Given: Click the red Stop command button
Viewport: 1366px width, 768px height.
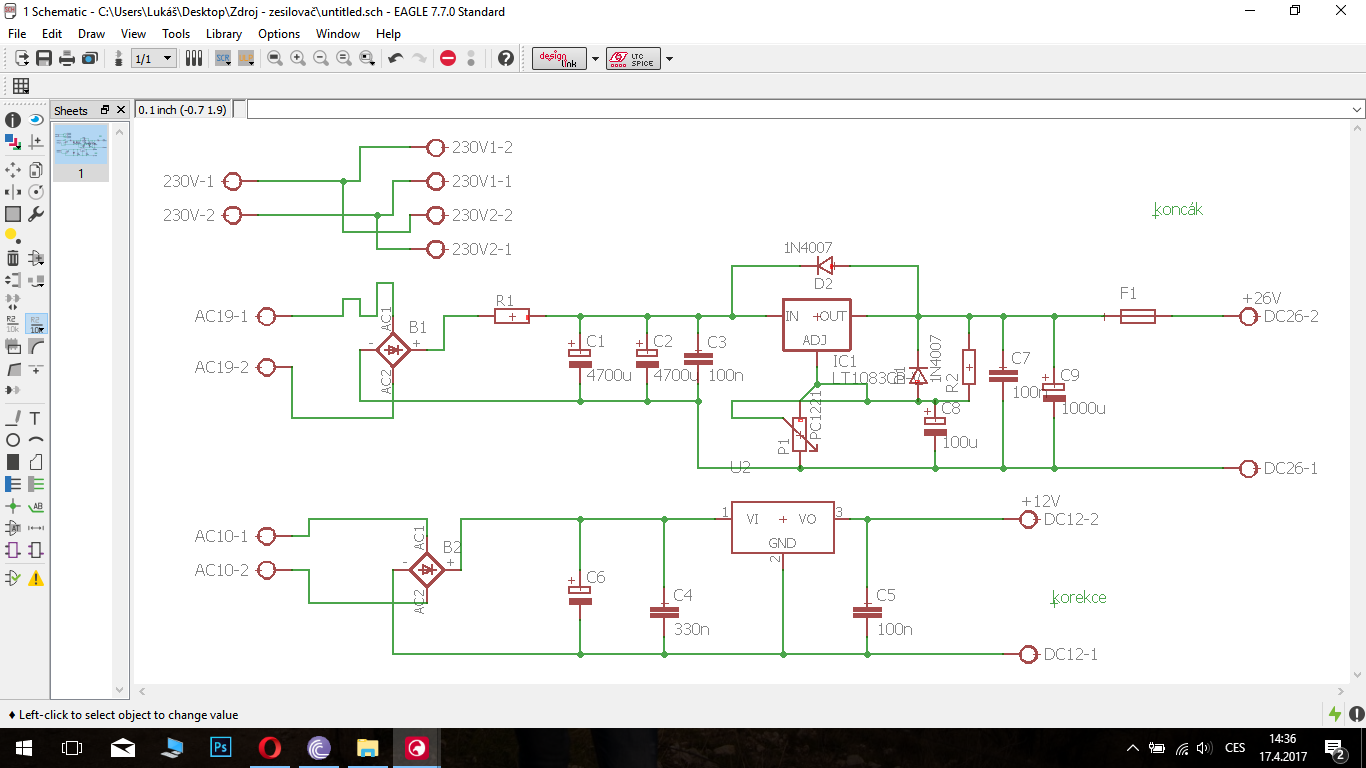Looking at the screenshot, I should point(448,58).
